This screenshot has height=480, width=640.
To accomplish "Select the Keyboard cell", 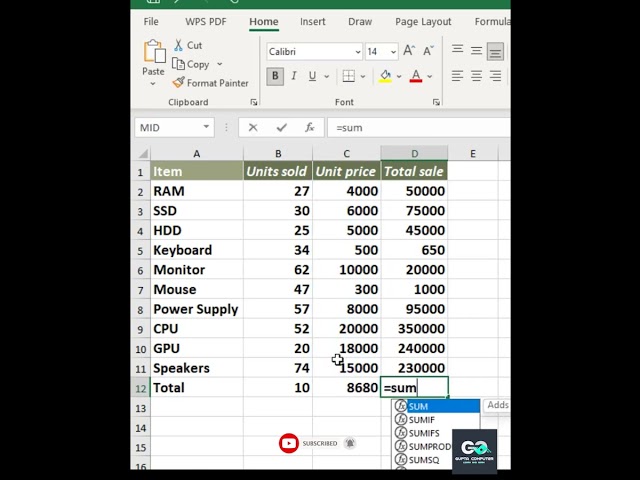I will 197,250.
